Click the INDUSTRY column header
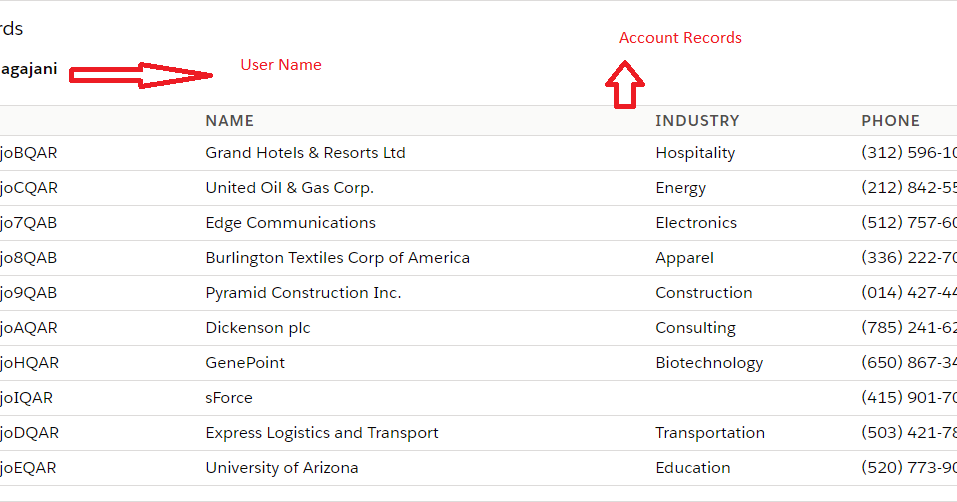957x502 pixels. coord(697,121)
